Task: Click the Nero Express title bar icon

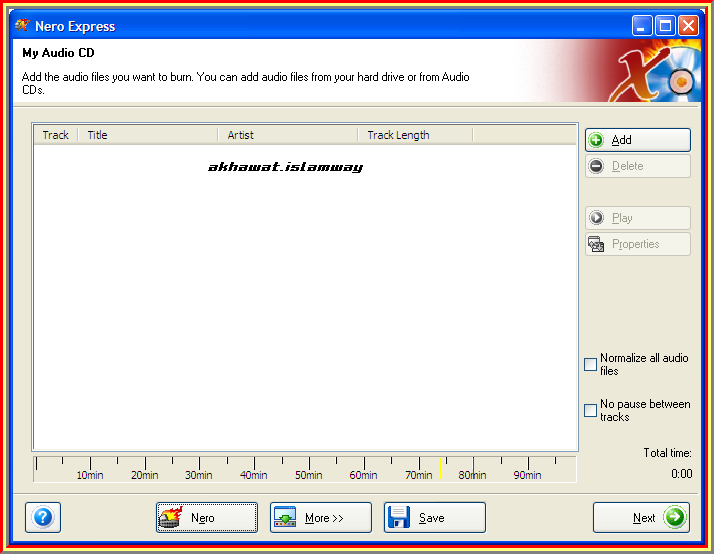Action: [22, 25]
